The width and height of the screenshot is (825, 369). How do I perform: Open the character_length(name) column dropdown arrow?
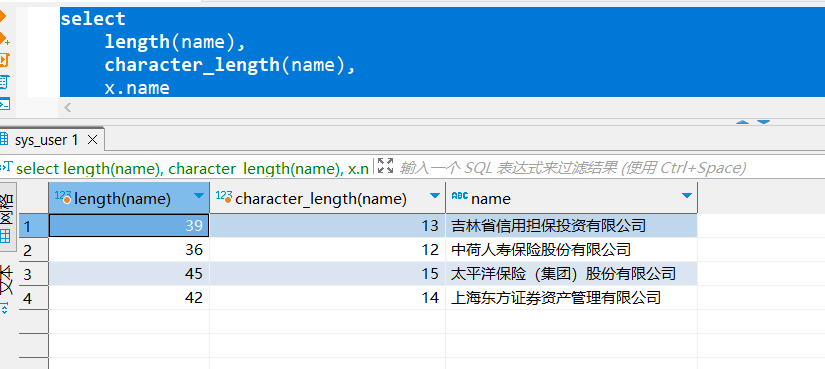pos(435,196)
